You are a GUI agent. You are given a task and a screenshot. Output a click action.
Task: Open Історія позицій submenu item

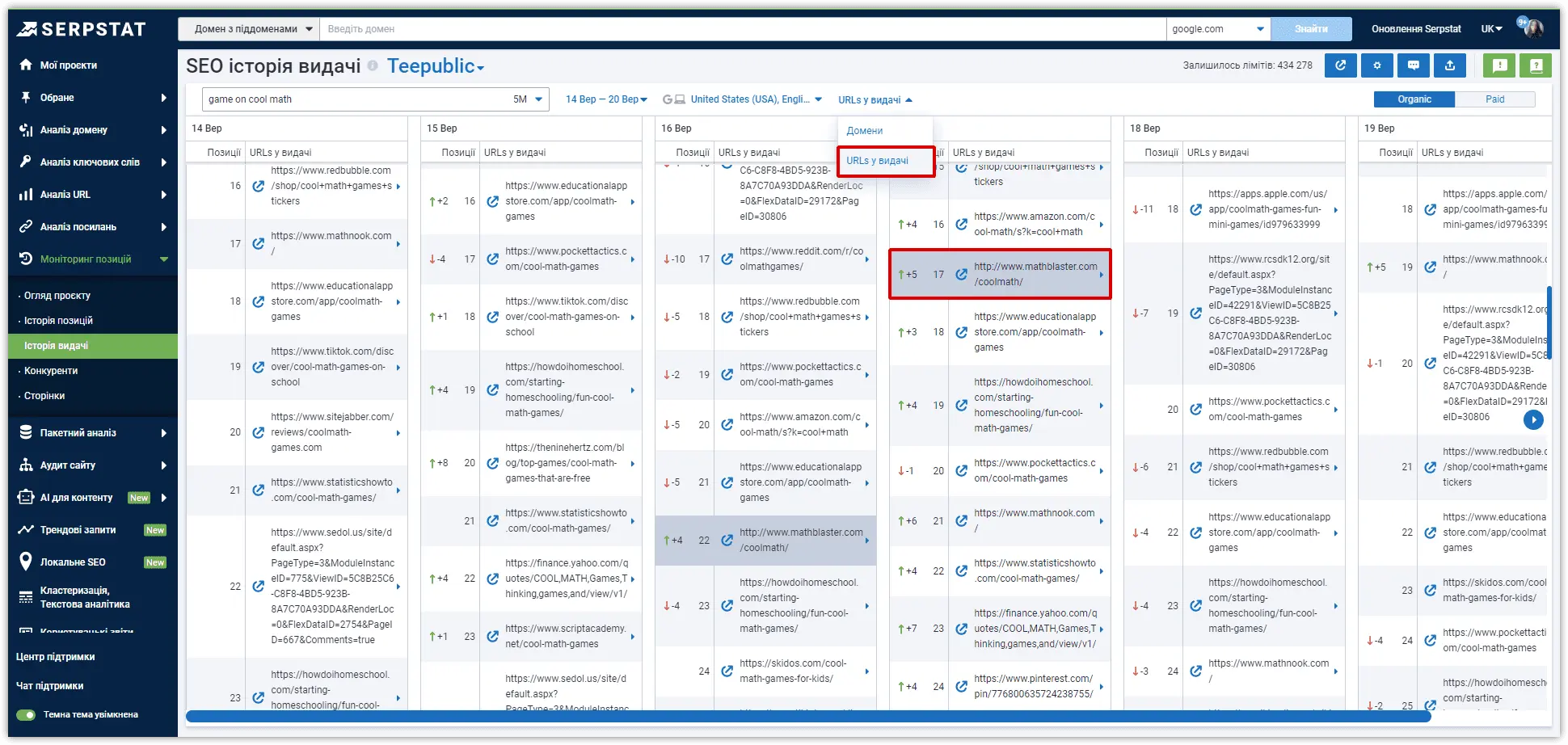(58, 321)
